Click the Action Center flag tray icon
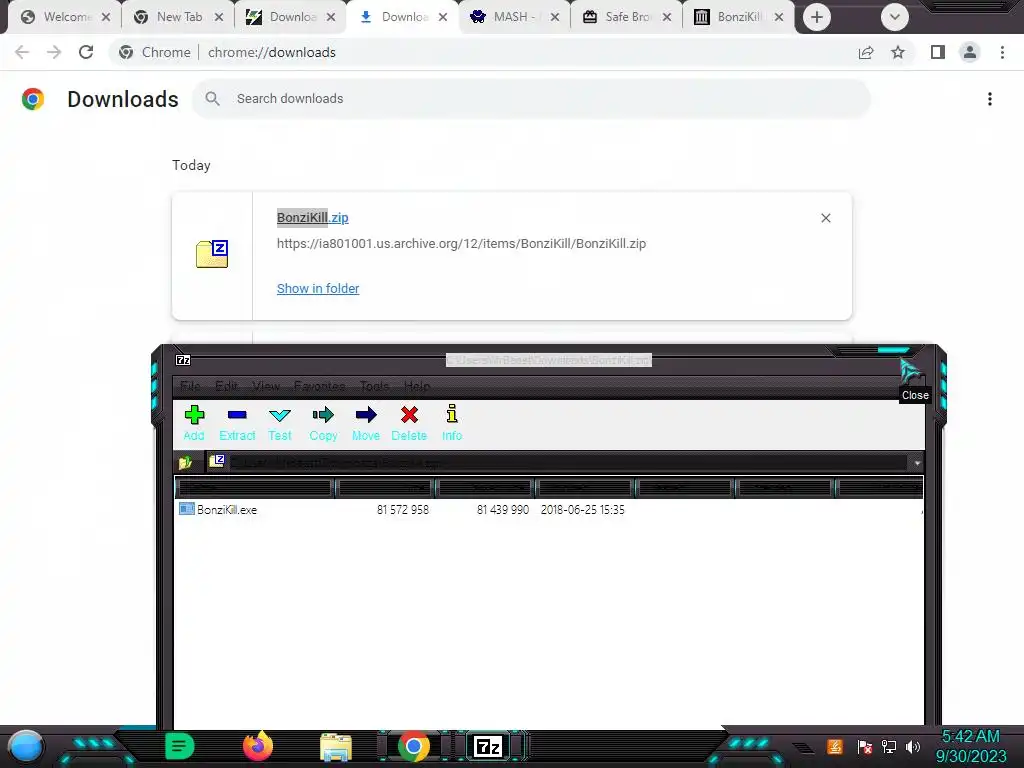 865,746
